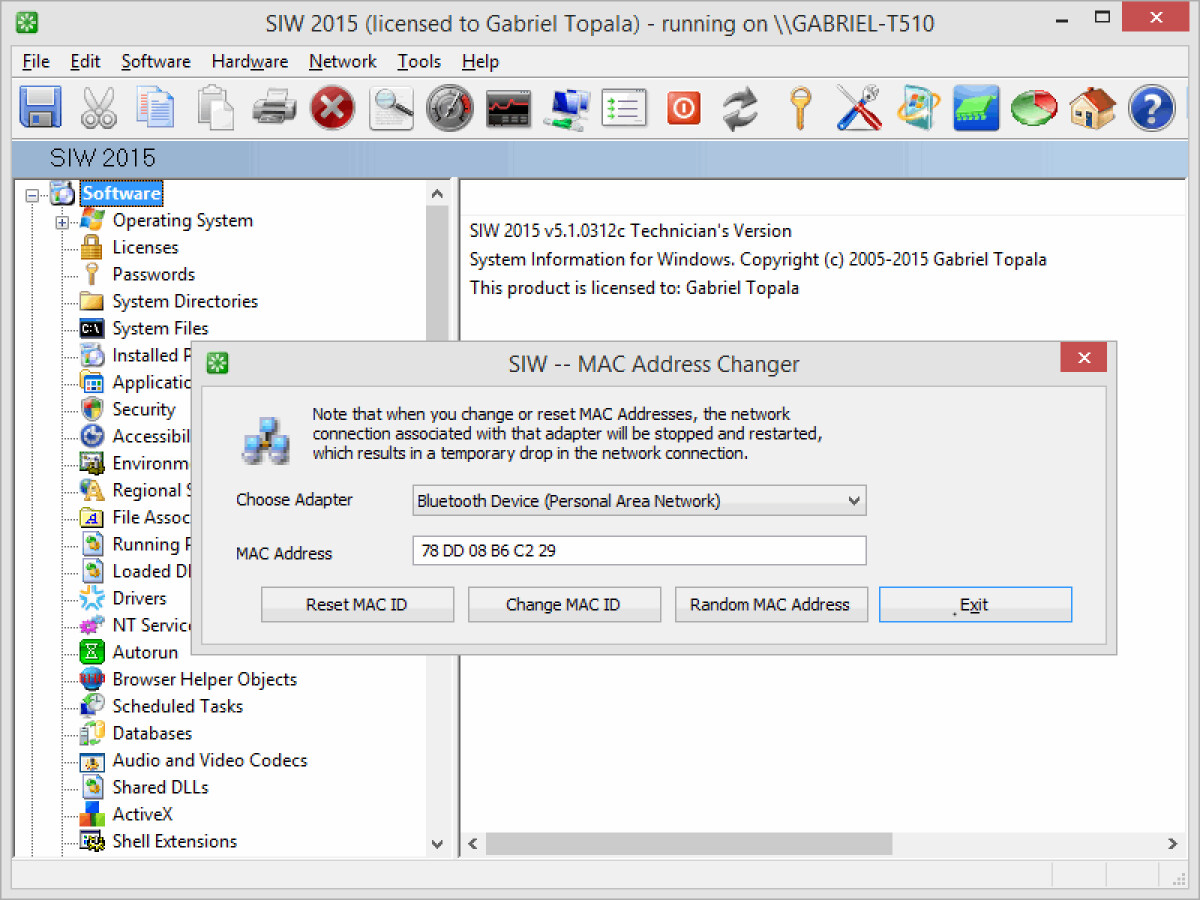Click the red X stop icon
This screenshot has width=1200, height=900.
332,108
